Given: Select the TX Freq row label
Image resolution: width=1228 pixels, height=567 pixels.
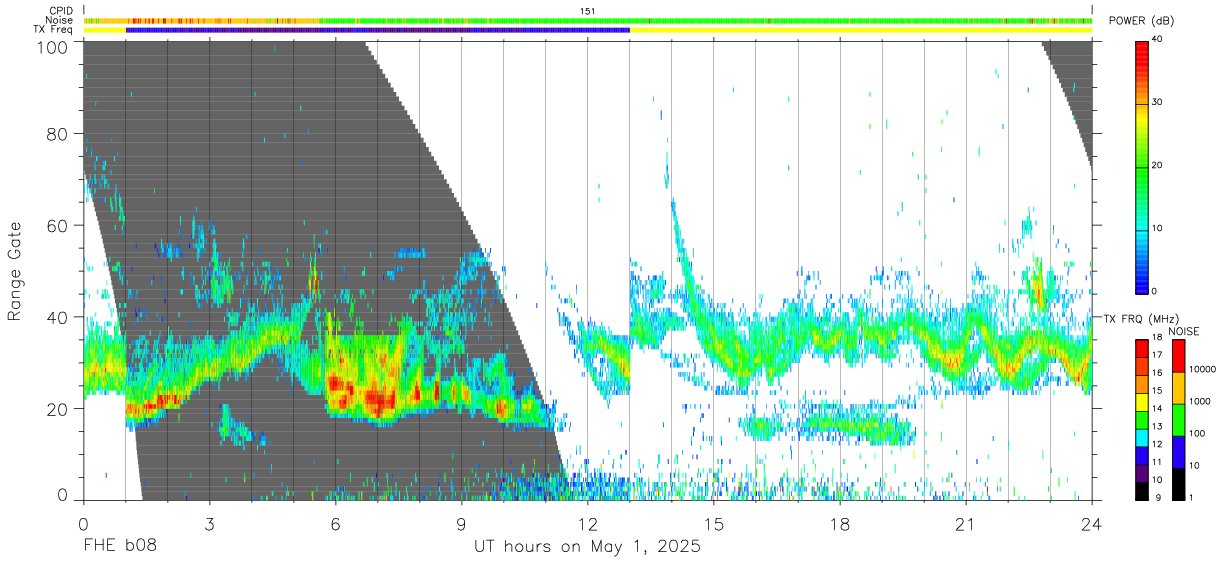Looking at the screenshot, I should 54,30.
